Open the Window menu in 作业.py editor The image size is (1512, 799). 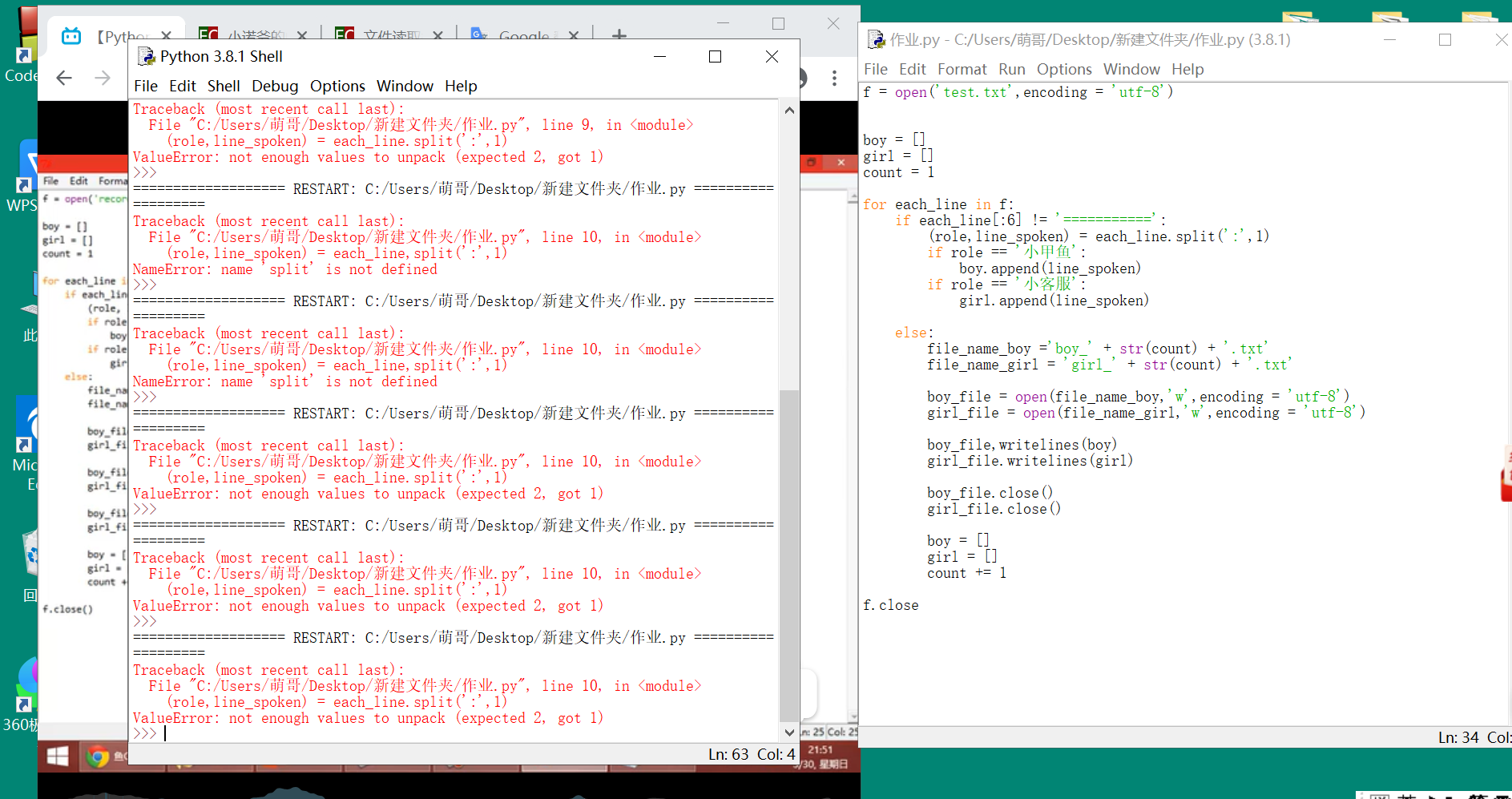pos(1131,69)
